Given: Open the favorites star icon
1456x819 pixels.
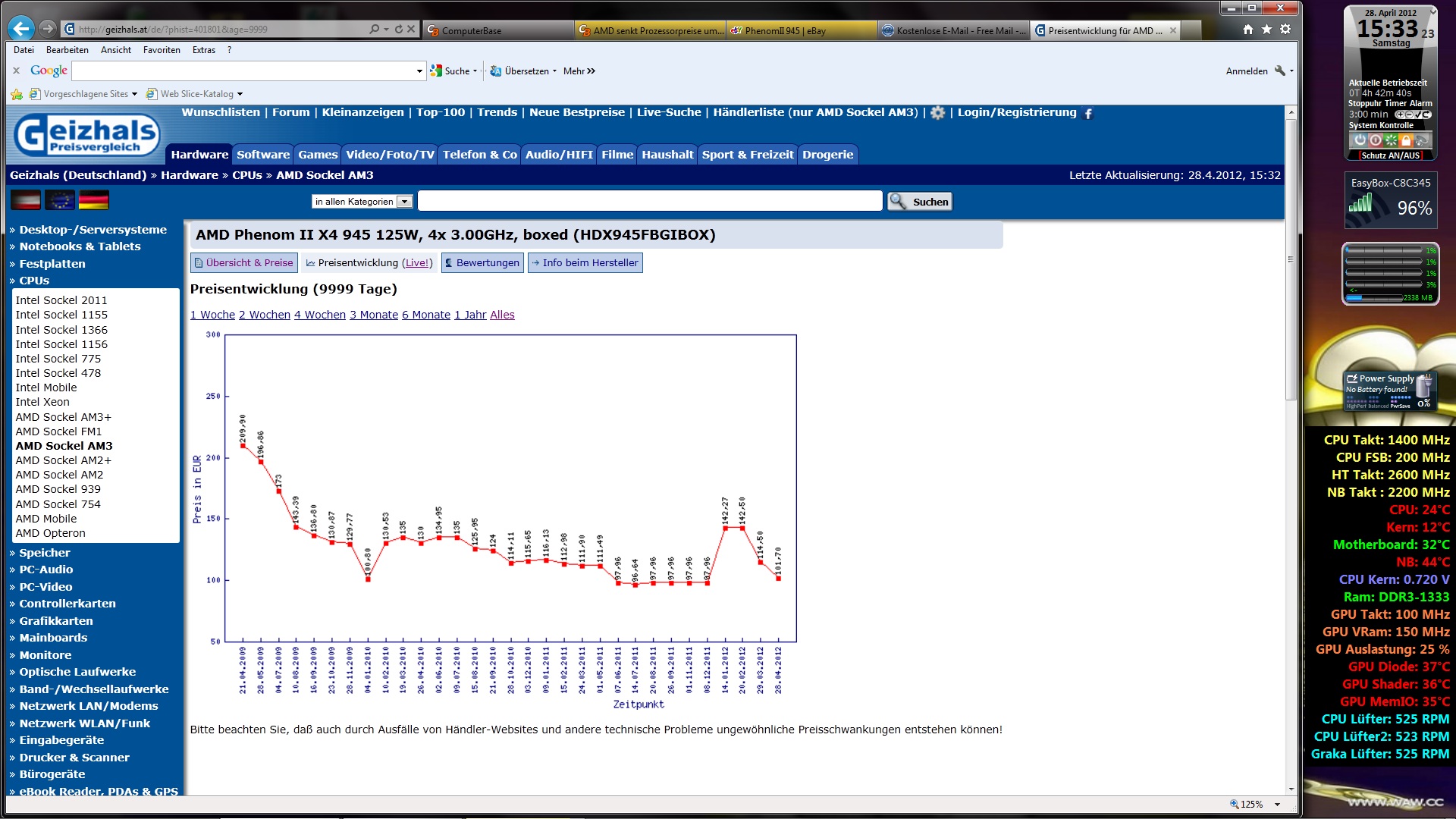Looking at the screenshot, I should 1266,30.
